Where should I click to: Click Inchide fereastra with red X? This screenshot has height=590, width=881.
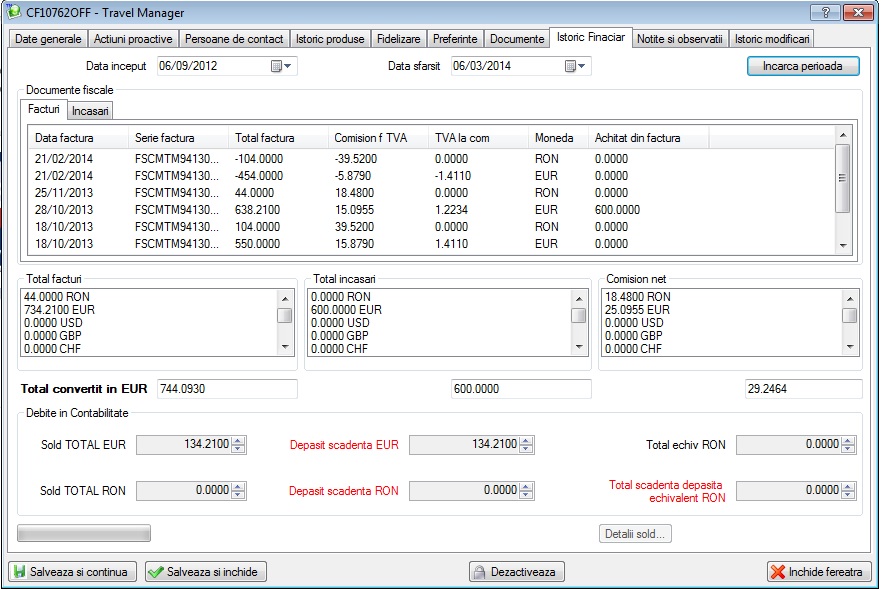coord(819,572)
